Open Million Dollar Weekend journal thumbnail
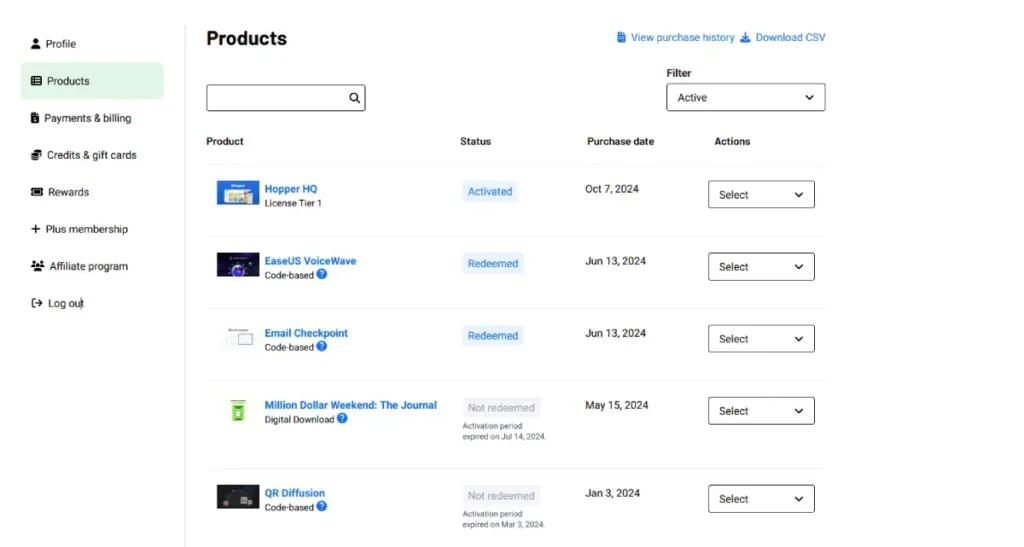 [238, 411]
